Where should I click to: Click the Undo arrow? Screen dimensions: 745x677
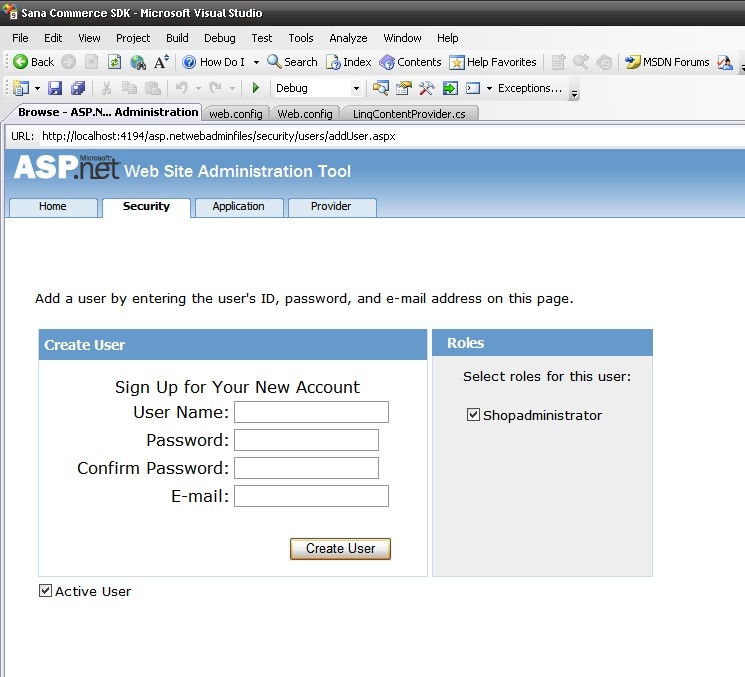pyautogui.click(x=181, y=88)
